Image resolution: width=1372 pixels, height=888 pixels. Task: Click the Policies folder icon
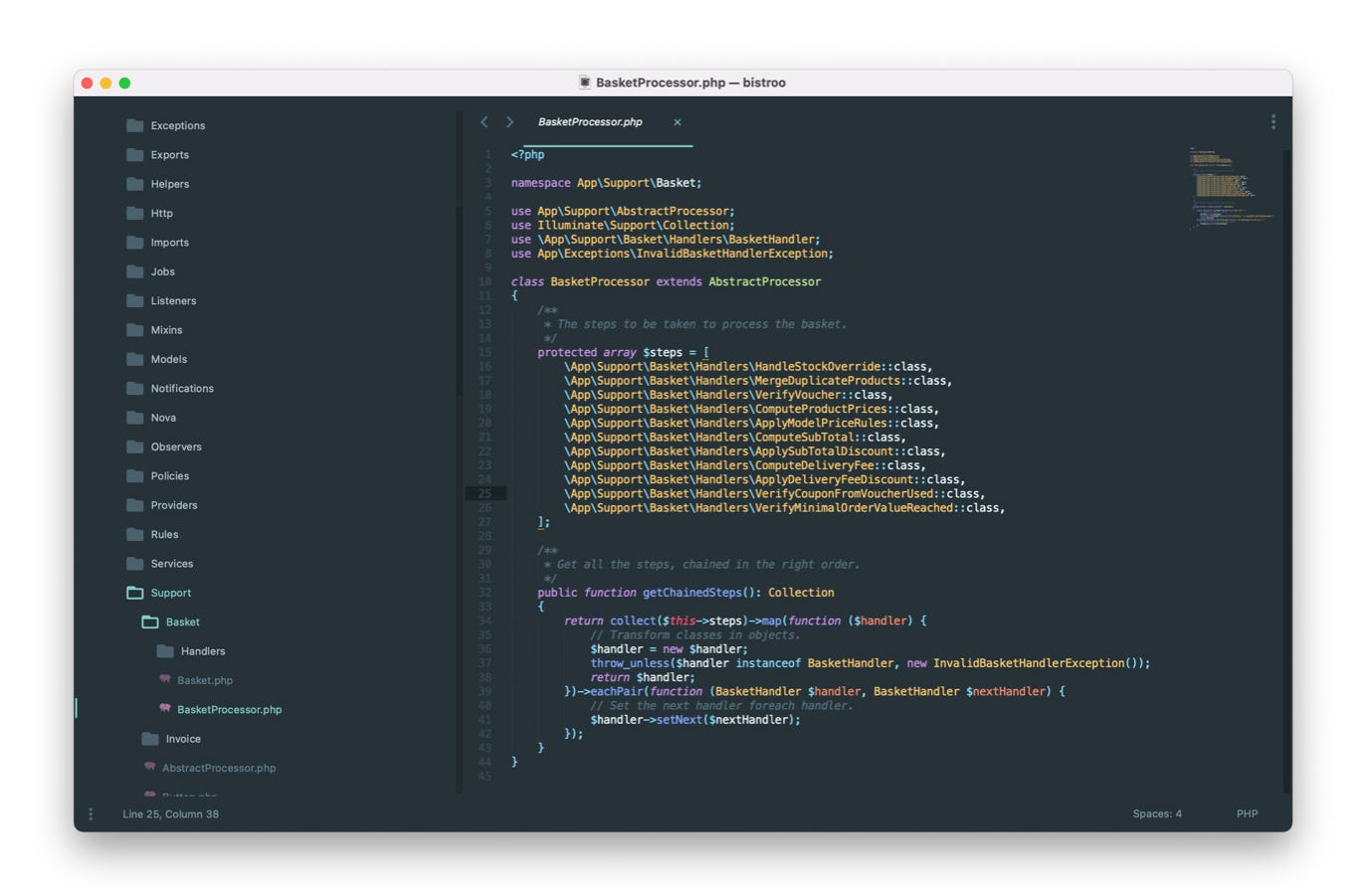(x=135, y=475)
